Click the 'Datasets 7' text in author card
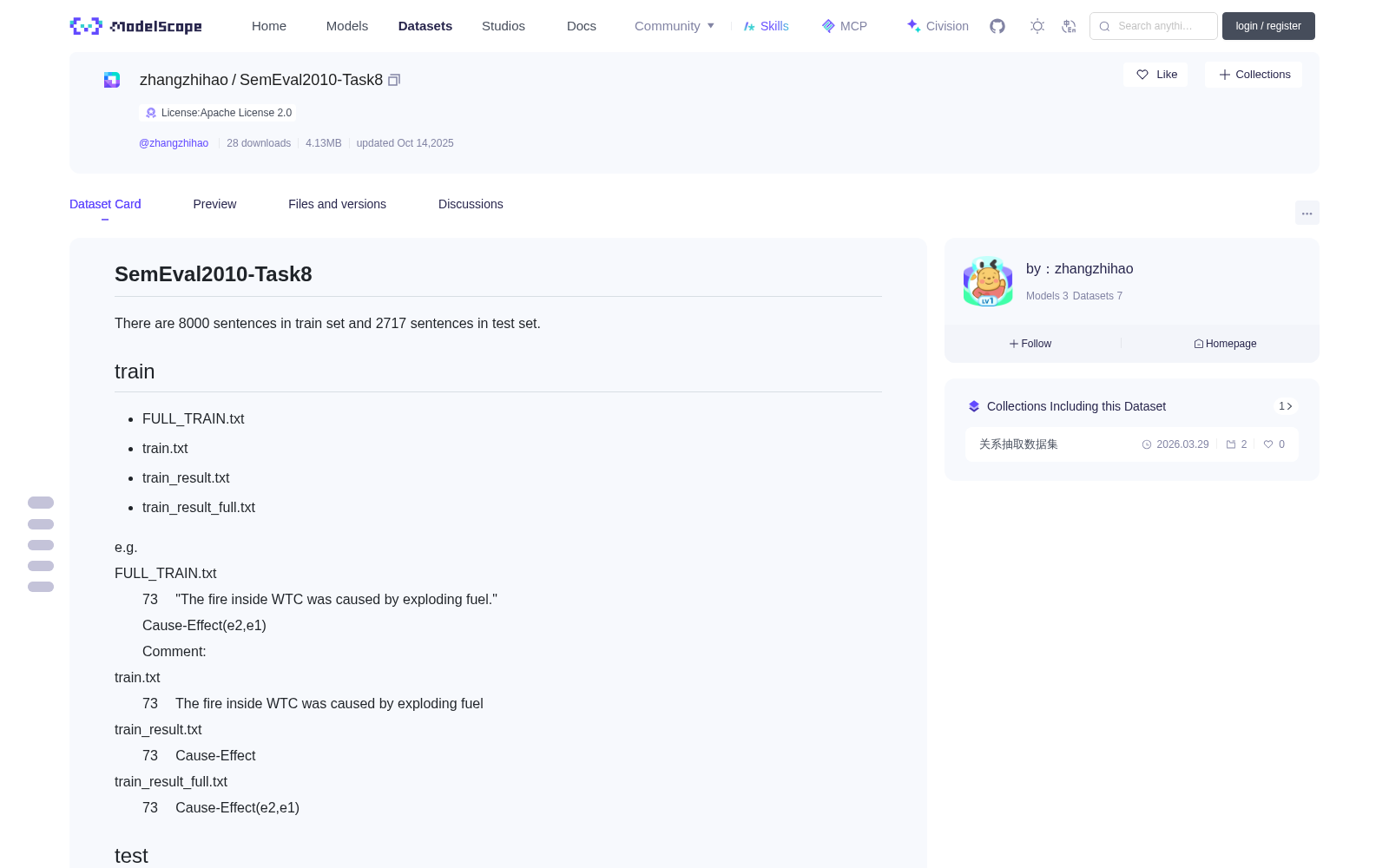Screen dimensions: 1389x868 1097,296
